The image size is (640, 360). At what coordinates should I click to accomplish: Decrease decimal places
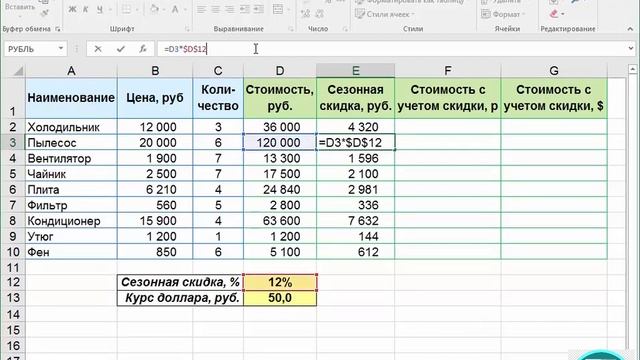pyautogui.click(x=320, y=14)
